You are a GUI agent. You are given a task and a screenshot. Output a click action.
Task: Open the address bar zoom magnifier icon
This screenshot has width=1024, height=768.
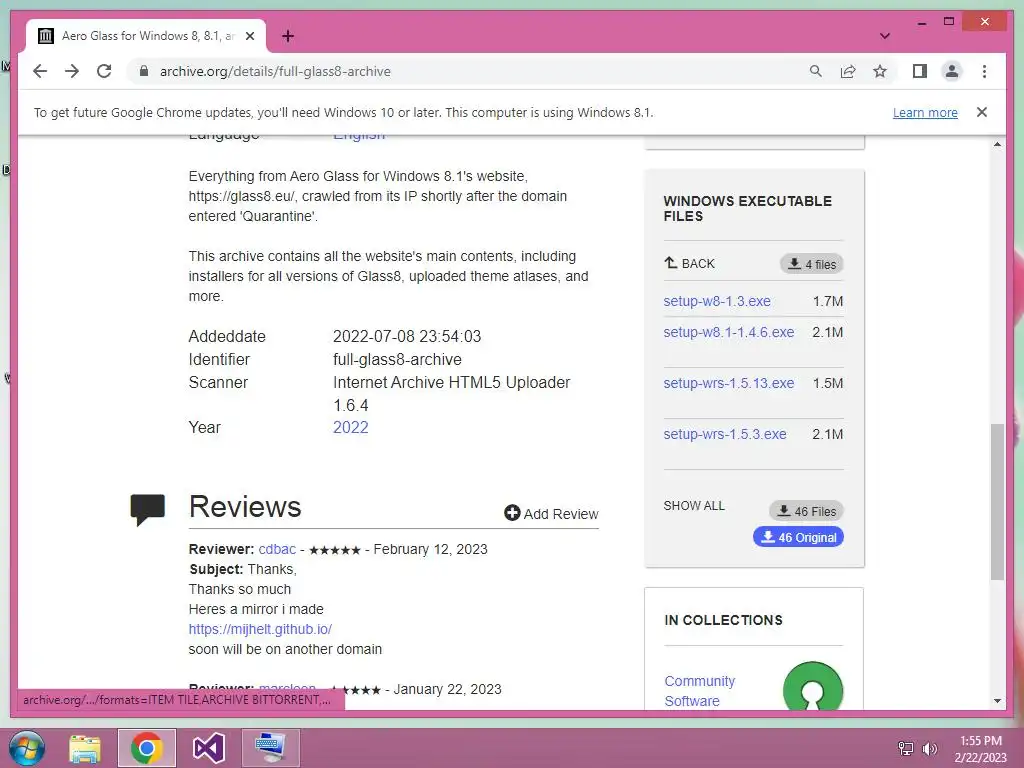pos(816,71)
